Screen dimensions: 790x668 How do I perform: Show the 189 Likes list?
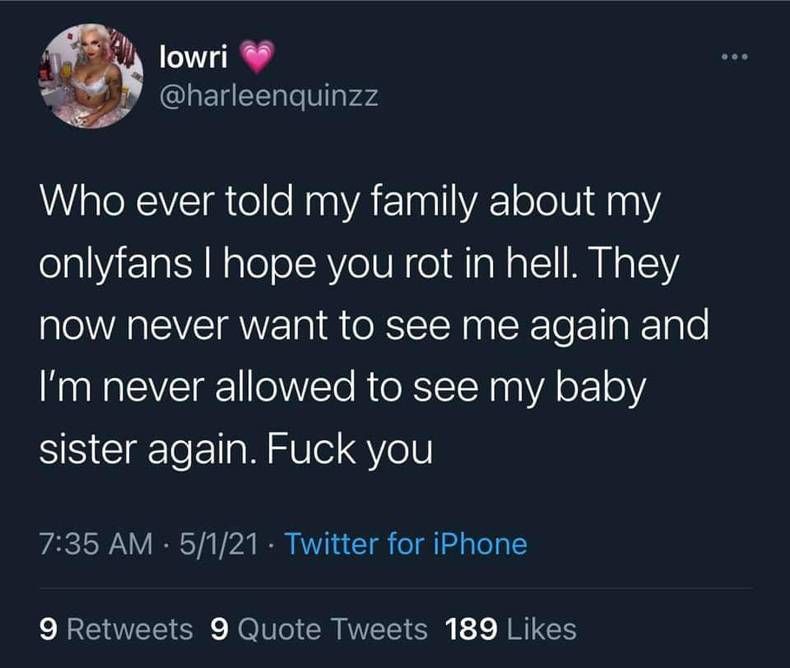click(x=509, y=629)
